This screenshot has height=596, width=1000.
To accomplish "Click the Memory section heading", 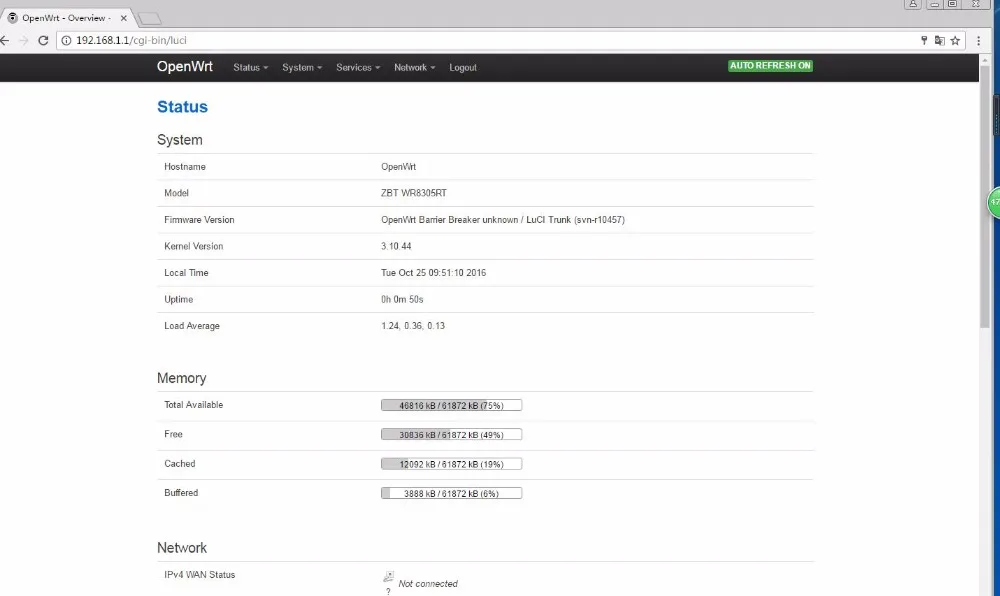I will [182, 378].
